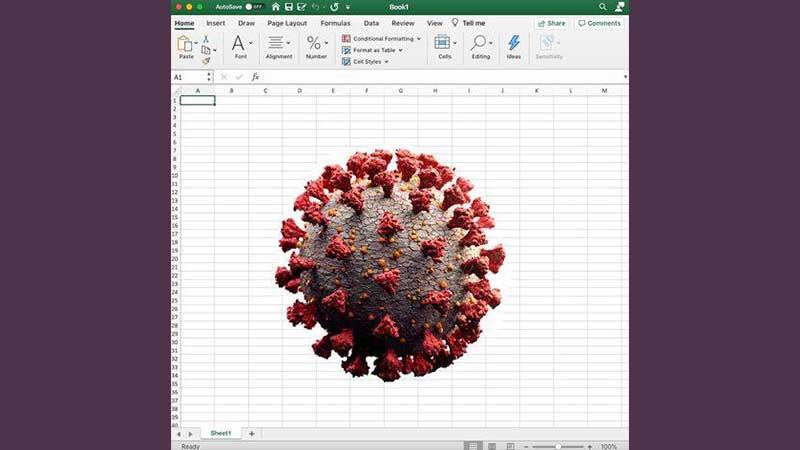Select cell A1
Screen dimensions: 800x450
pos(197,101)
